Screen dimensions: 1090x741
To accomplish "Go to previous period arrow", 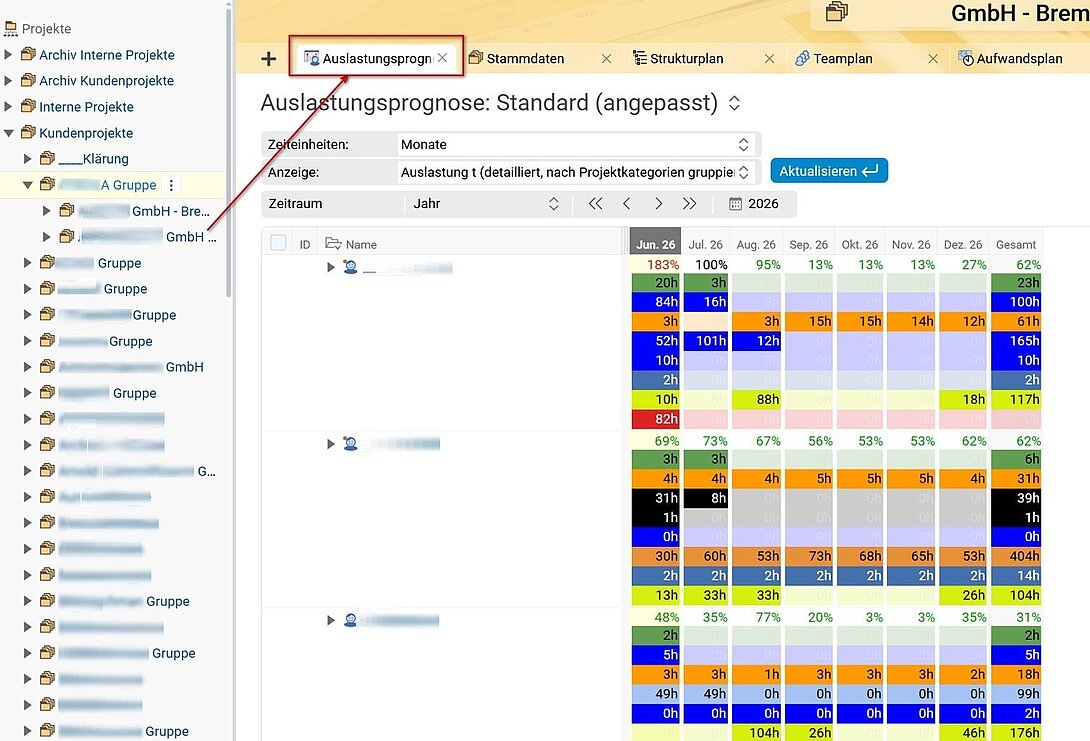I will [626, 204].
